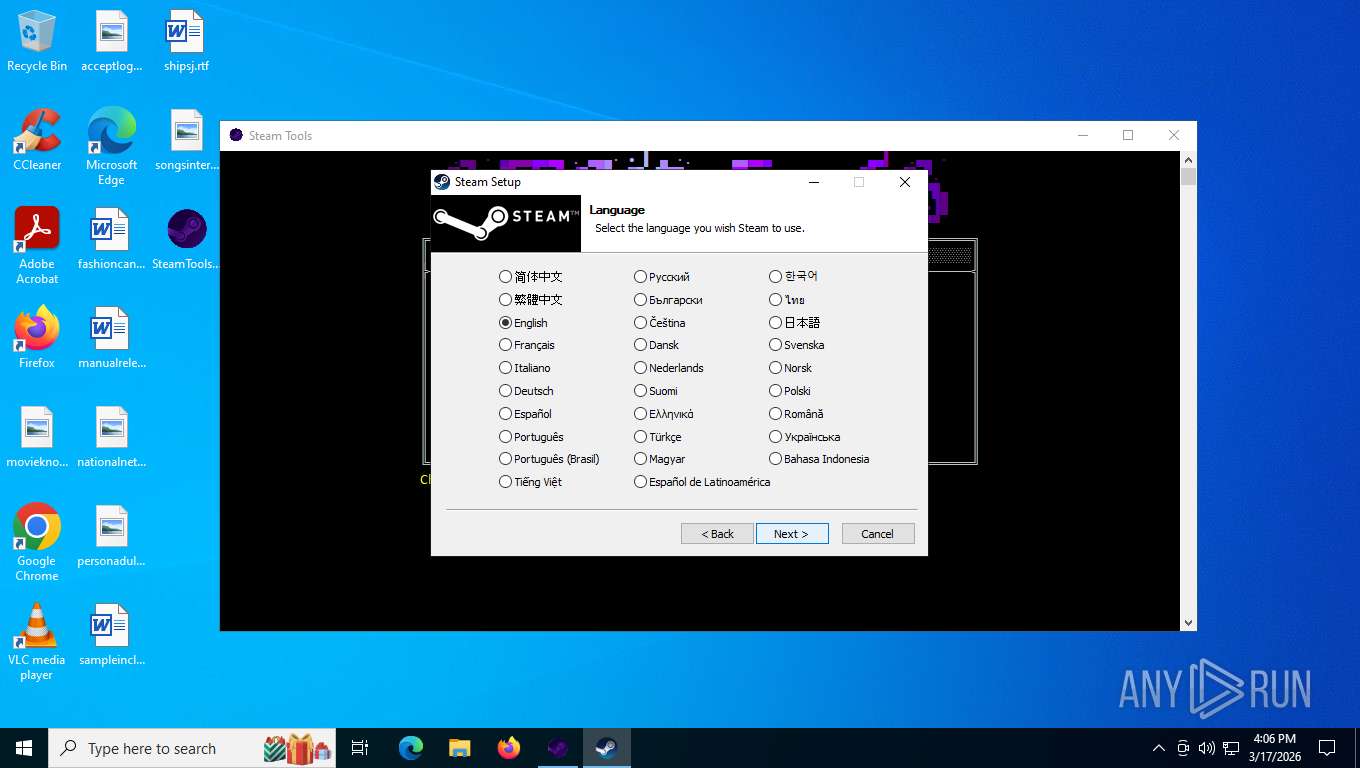Pick Português (Brasil) radio option

pos(549,459)
